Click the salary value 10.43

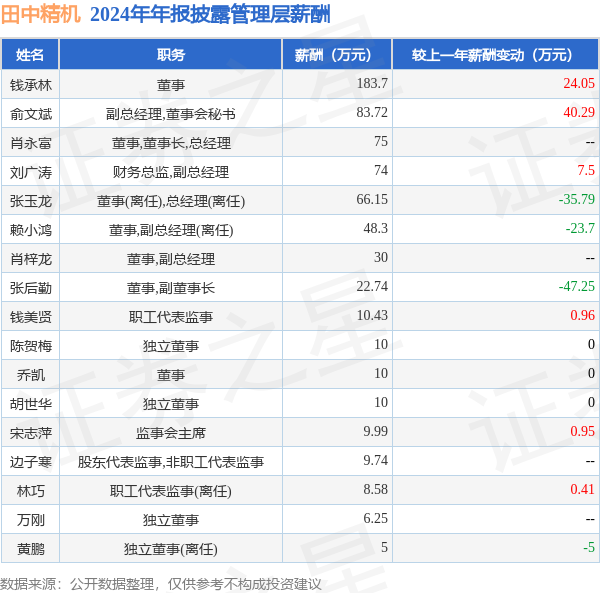click(372, 315)
